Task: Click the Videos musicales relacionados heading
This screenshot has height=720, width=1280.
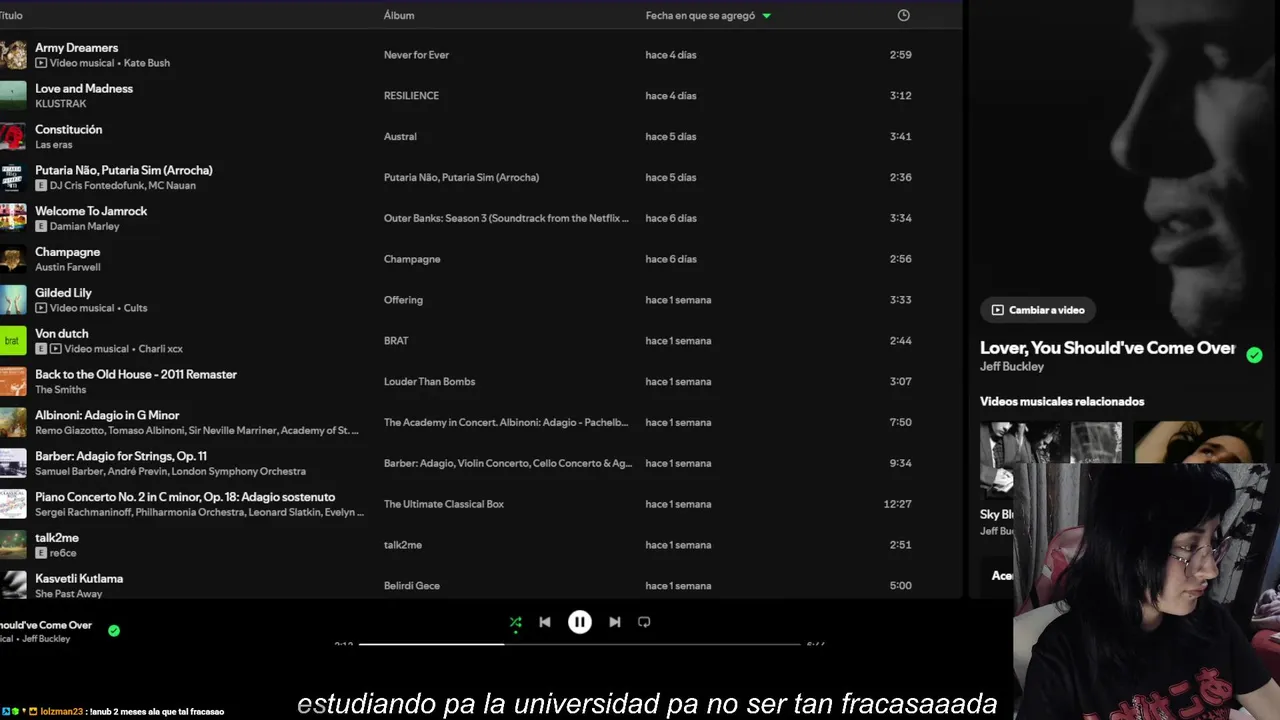Action: pos(1062,402)
